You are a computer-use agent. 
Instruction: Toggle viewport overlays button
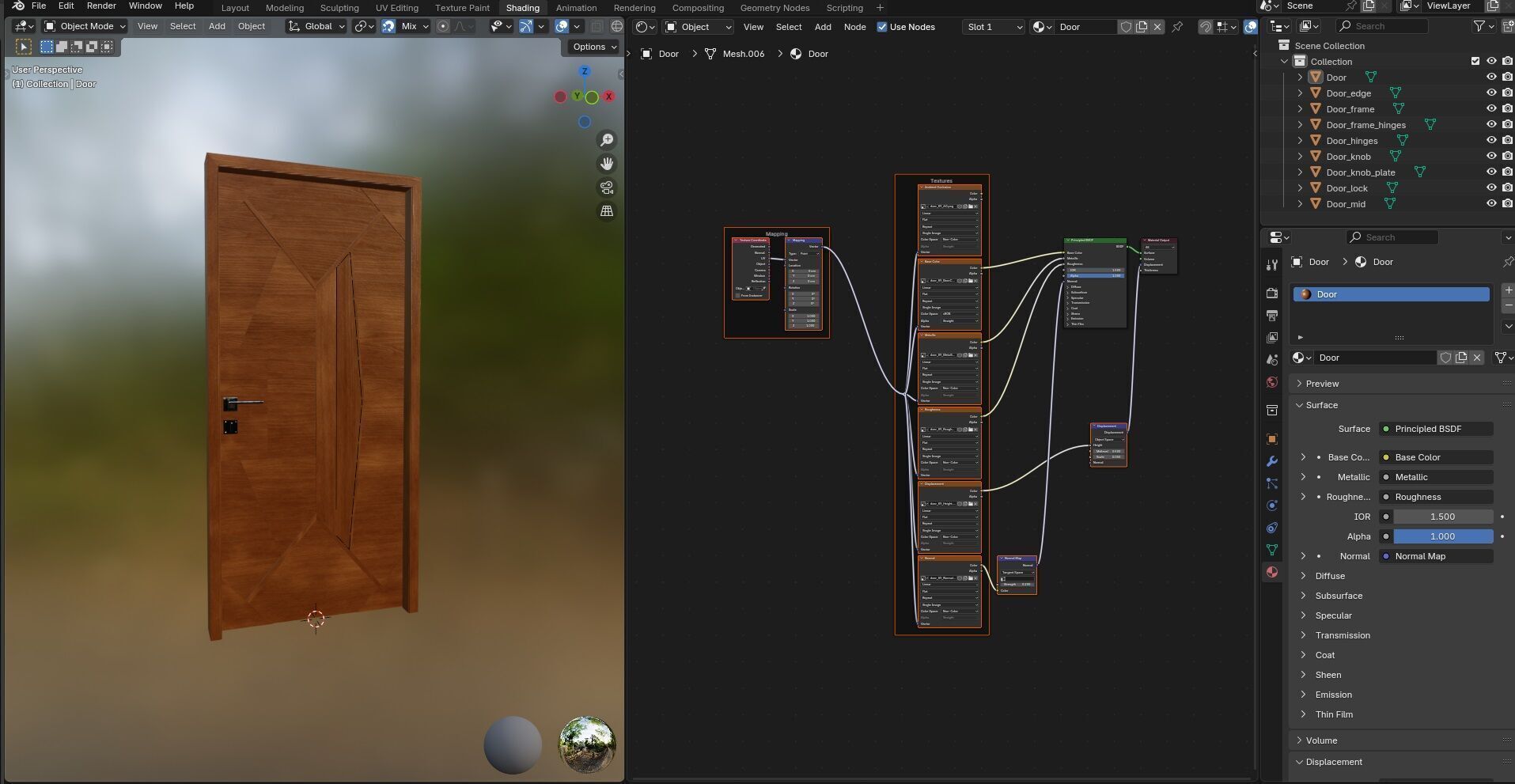[562, 26]
